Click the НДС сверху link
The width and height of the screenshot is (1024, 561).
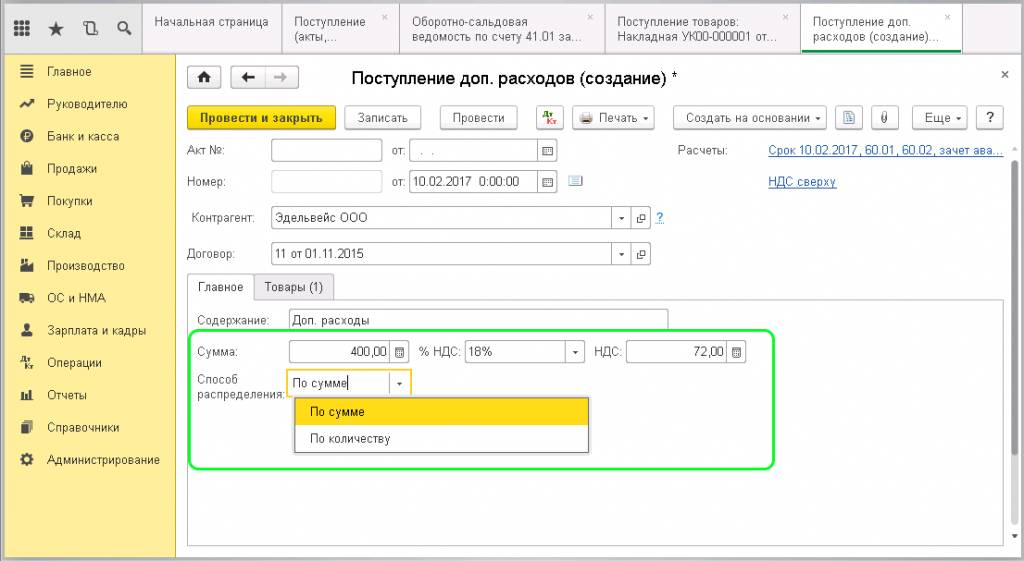[802, 182]
